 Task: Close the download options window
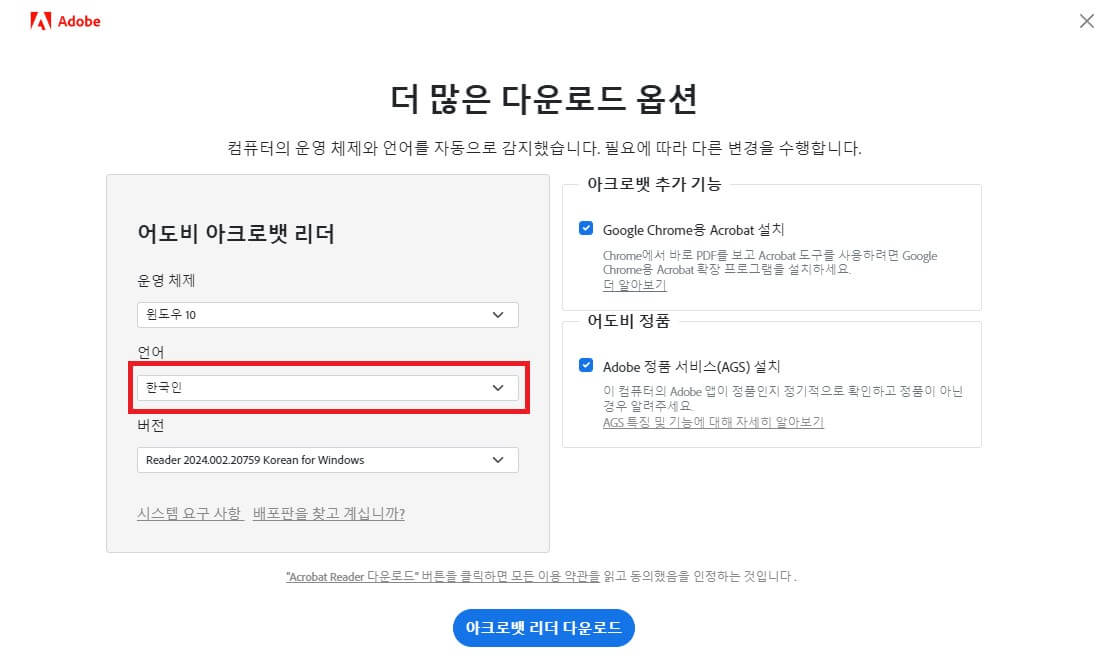1087,20
